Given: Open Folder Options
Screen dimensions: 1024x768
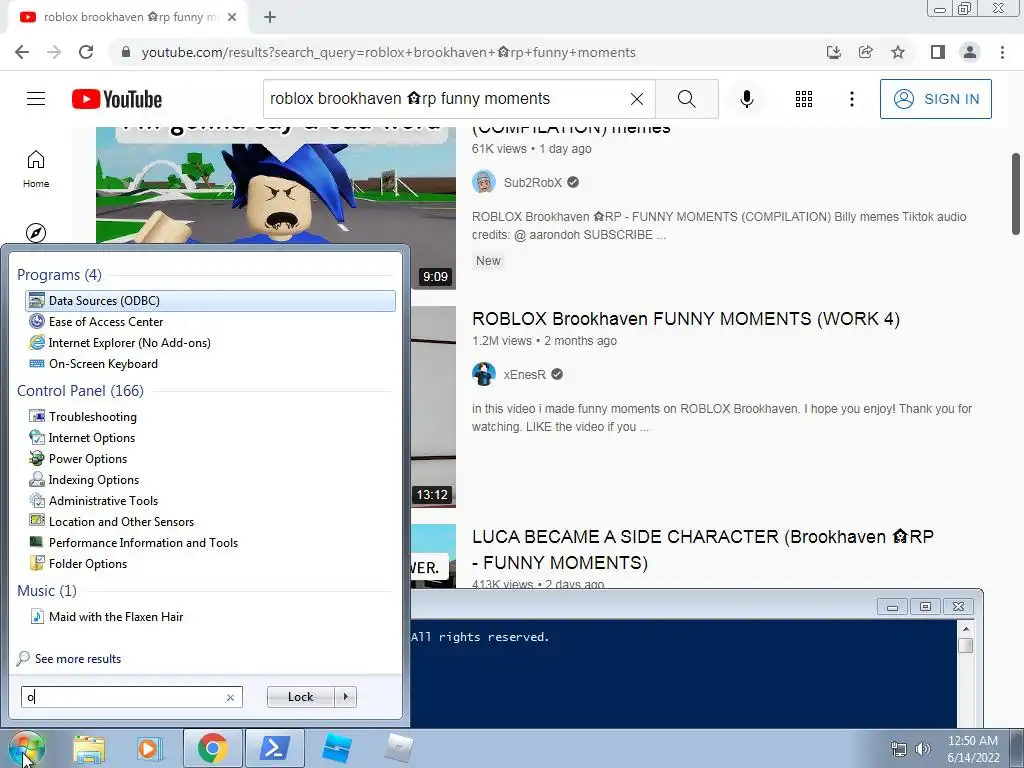Looking at the screenshot, I should [210, 564].
